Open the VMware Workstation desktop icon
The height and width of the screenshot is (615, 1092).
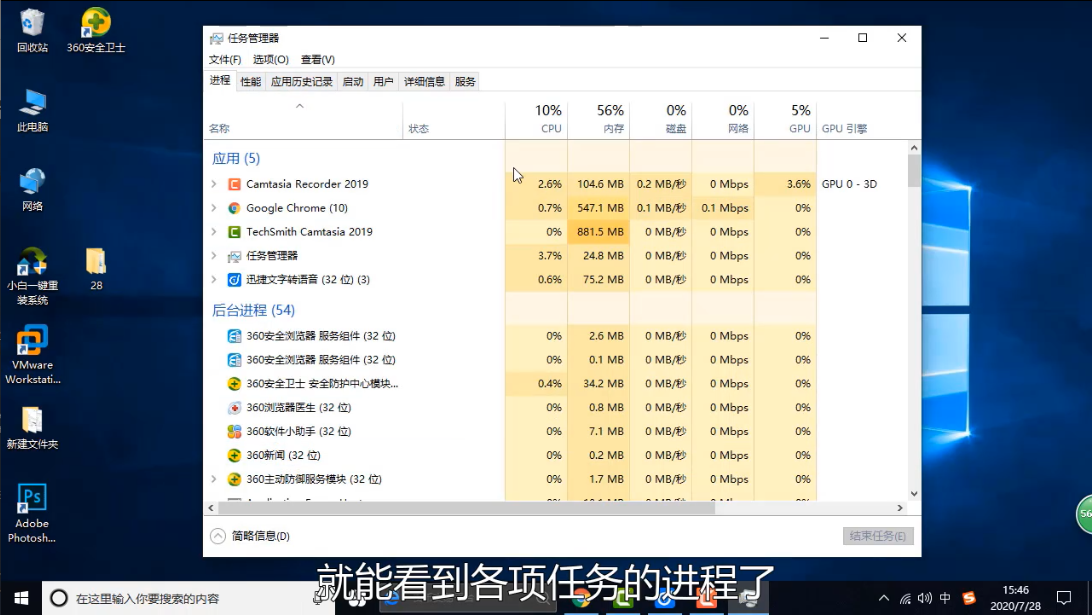tap(32, 341)
